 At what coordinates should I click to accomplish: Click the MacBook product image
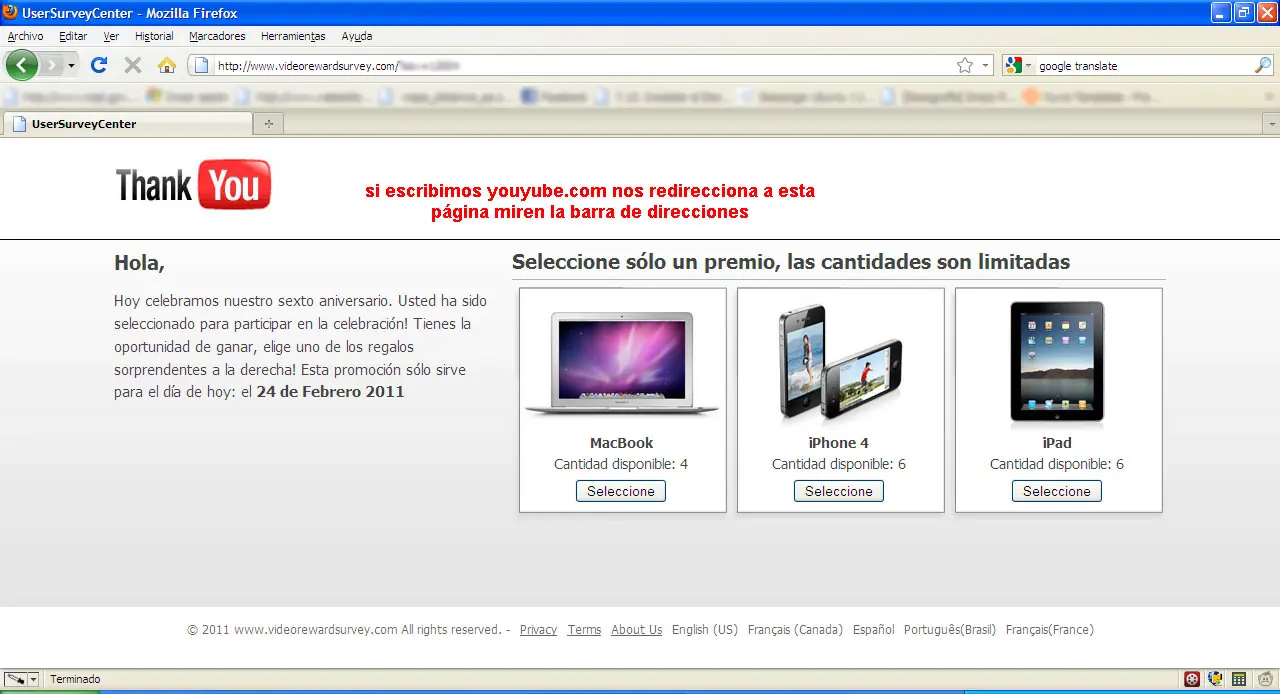pos(622,363)
